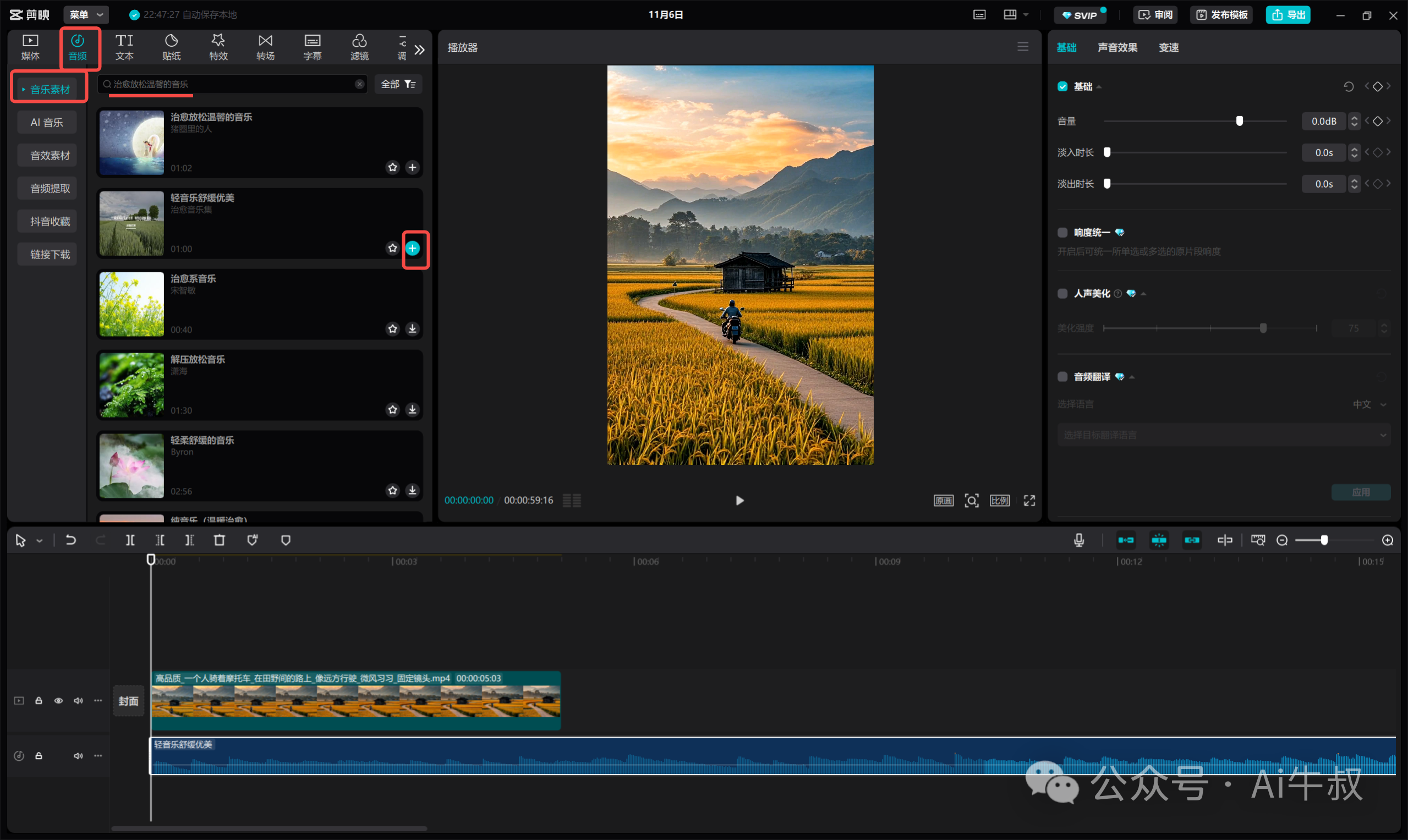Download the 解压放松音乐 track

412,409
